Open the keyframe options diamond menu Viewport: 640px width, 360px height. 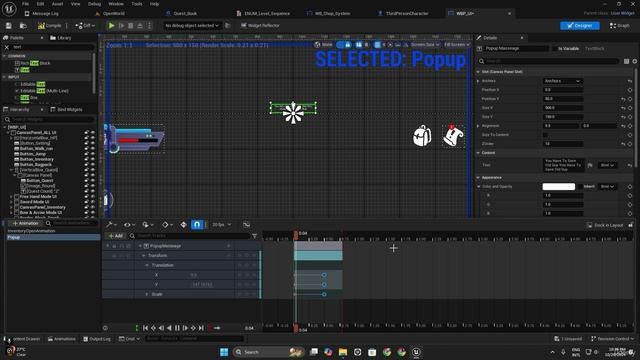click(x=167, y=225)
